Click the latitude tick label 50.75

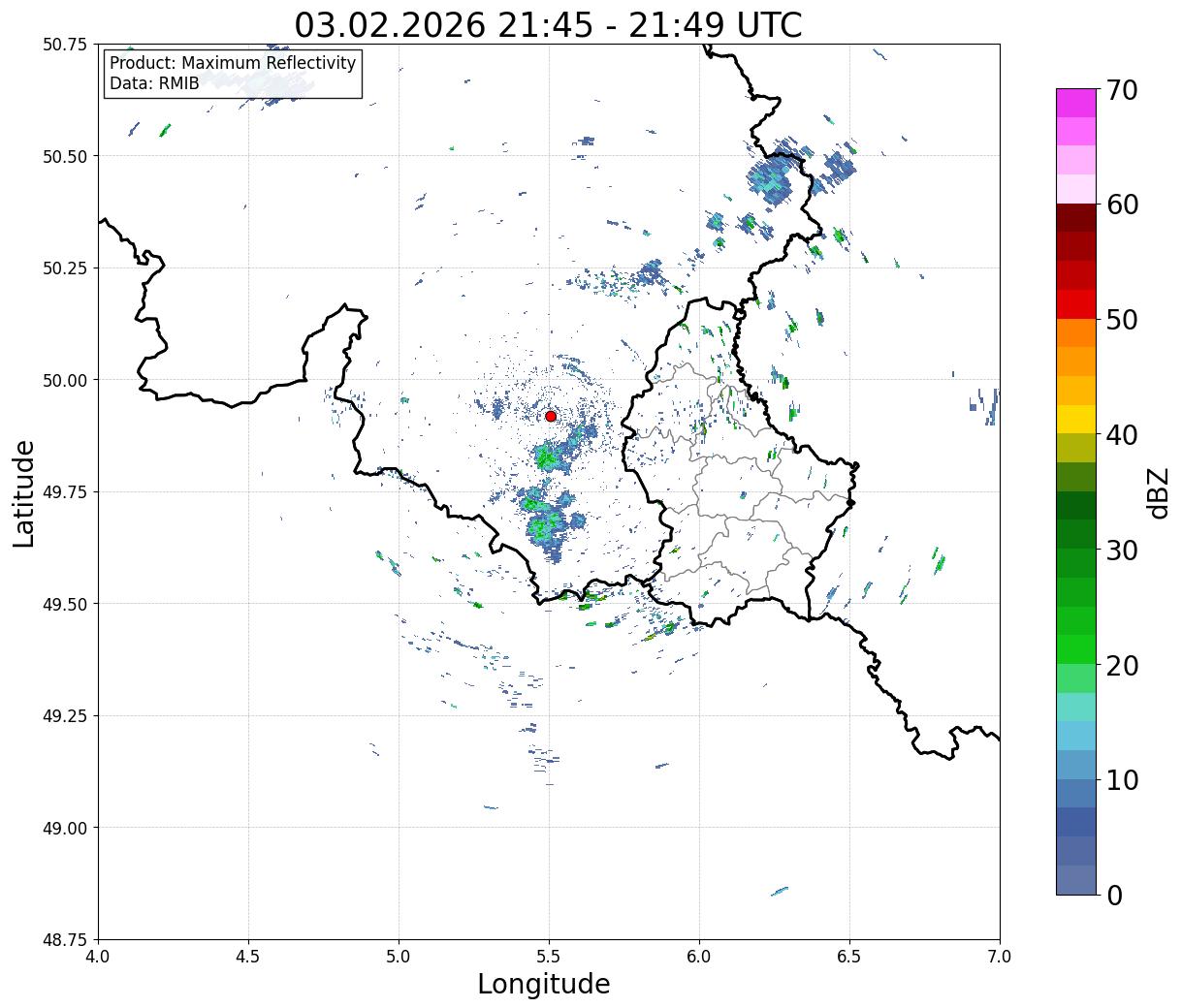click(x=65, y=45)
